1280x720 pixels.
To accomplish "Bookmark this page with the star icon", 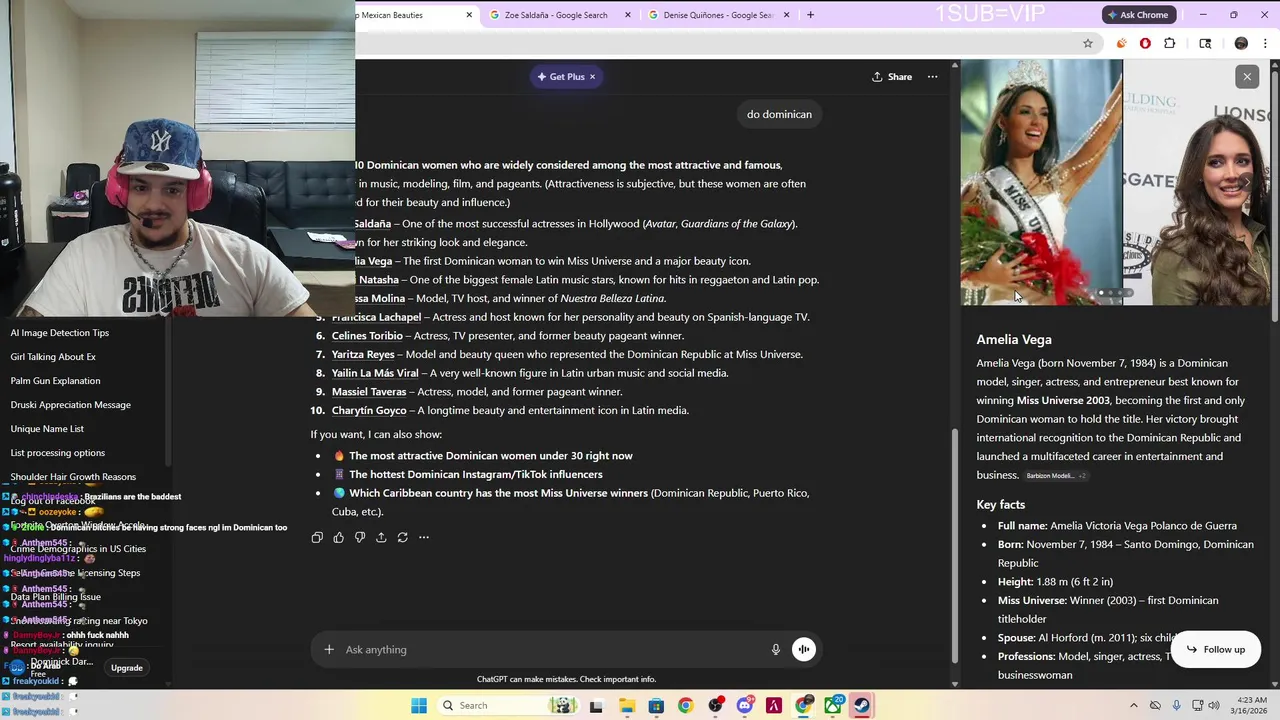I will 1088,43.
